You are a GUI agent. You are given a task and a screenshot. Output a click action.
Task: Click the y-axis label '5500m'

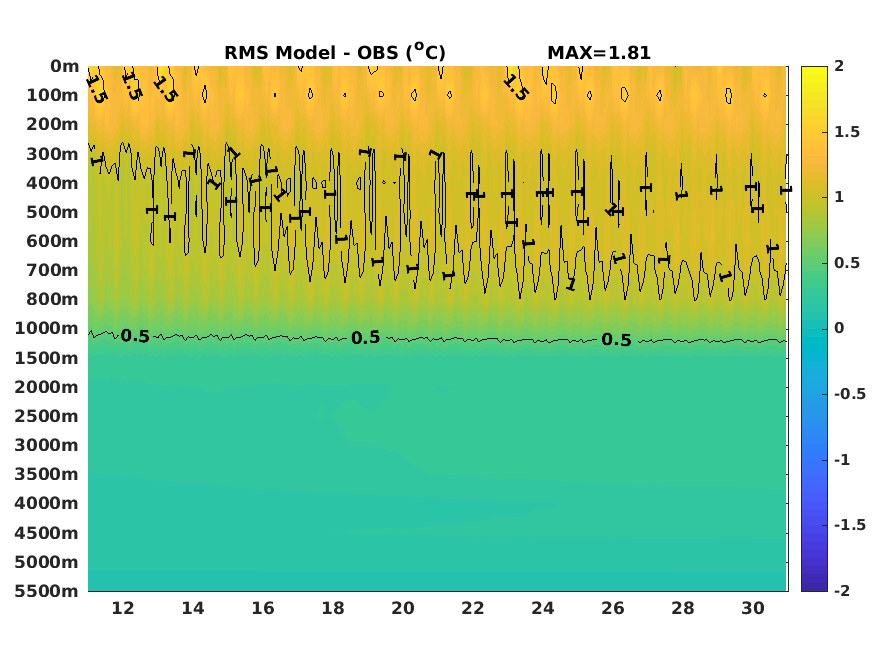pos(47,591)
